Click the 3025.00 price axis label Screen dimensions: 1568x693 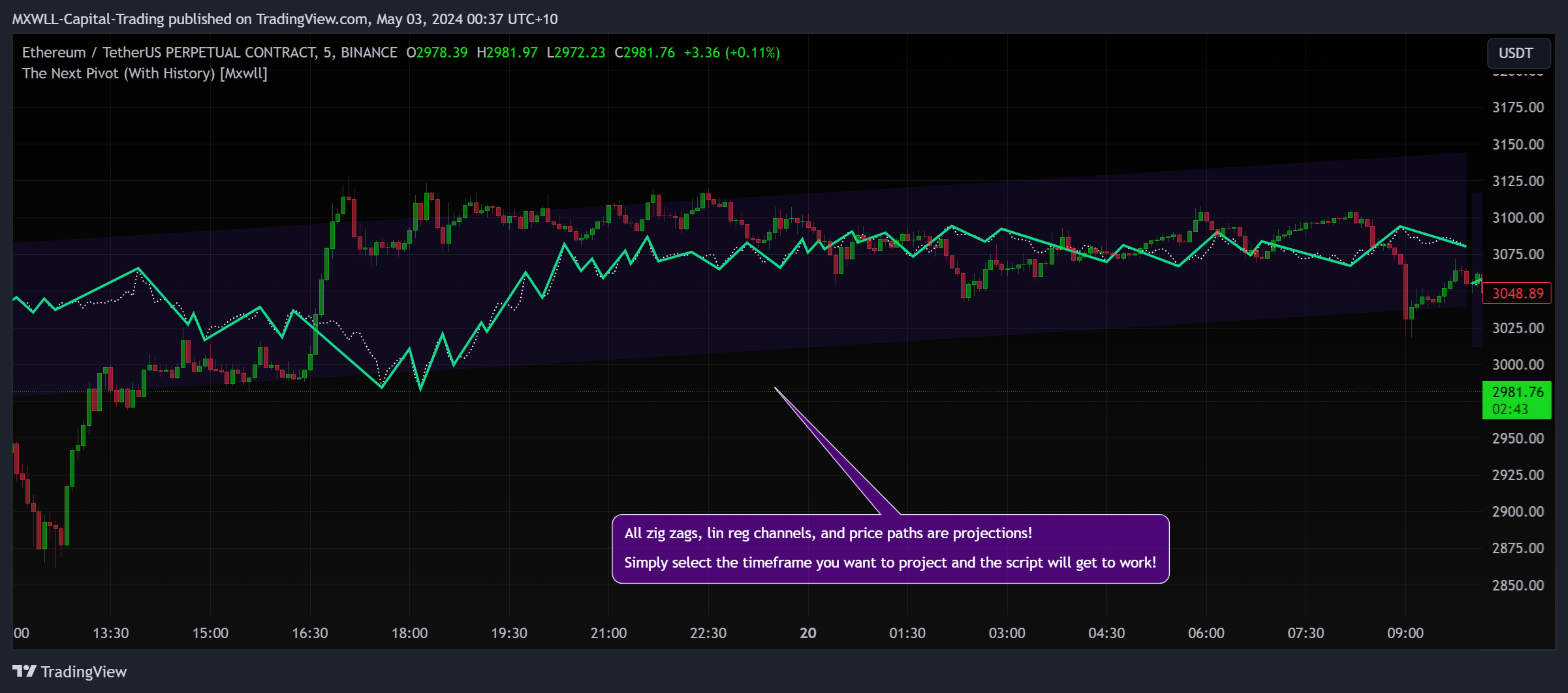[x=1518, y=328]
